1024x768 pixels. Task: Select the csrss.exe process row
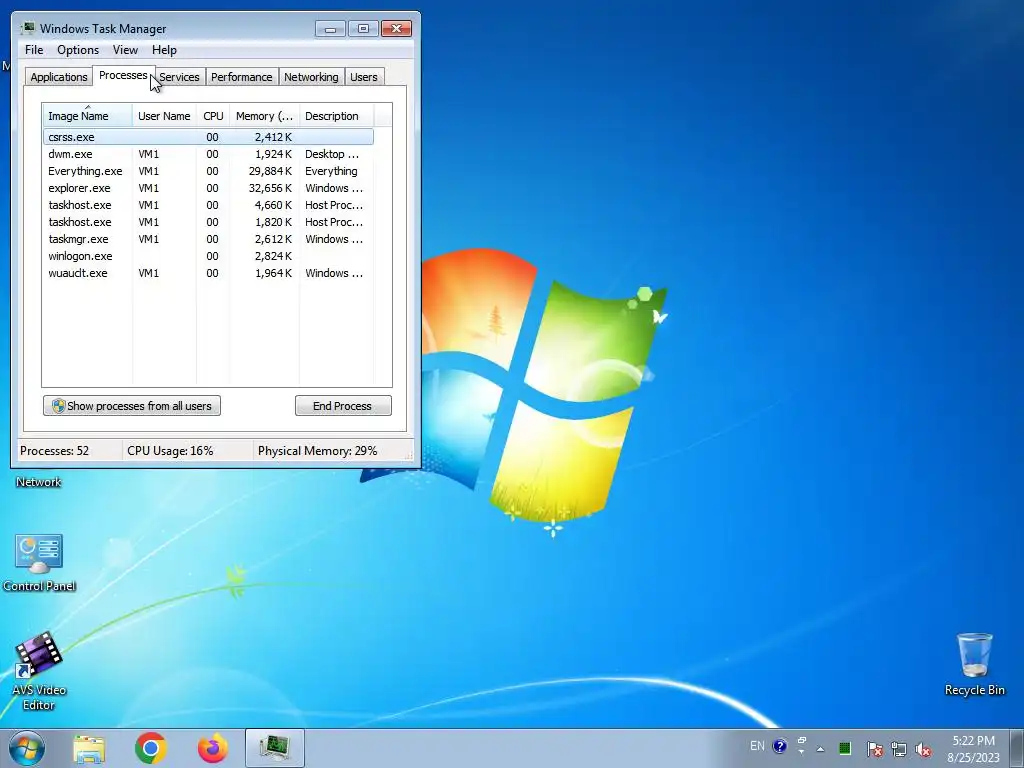(208, 137)
